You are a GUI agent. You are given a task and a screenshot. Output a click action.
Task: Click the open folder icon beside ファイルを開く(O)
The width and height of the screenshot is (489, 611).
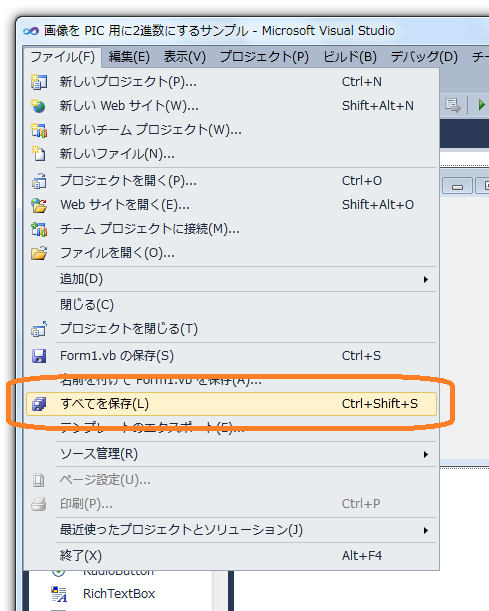click(39, 253)
